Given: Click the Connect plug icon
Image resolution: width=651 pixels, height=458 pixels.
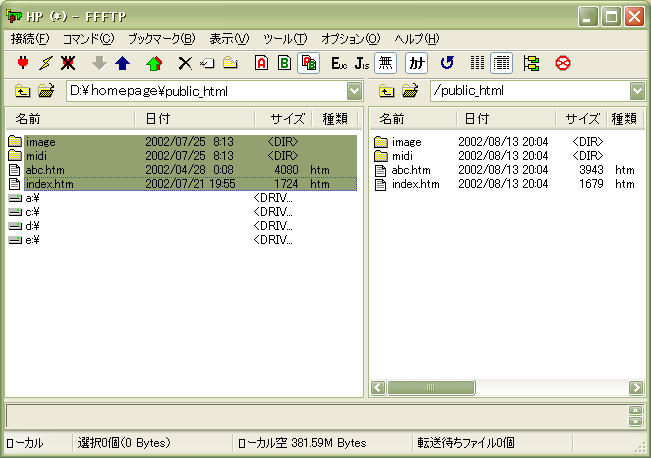Looking at the screenshot, I should 23,63.
